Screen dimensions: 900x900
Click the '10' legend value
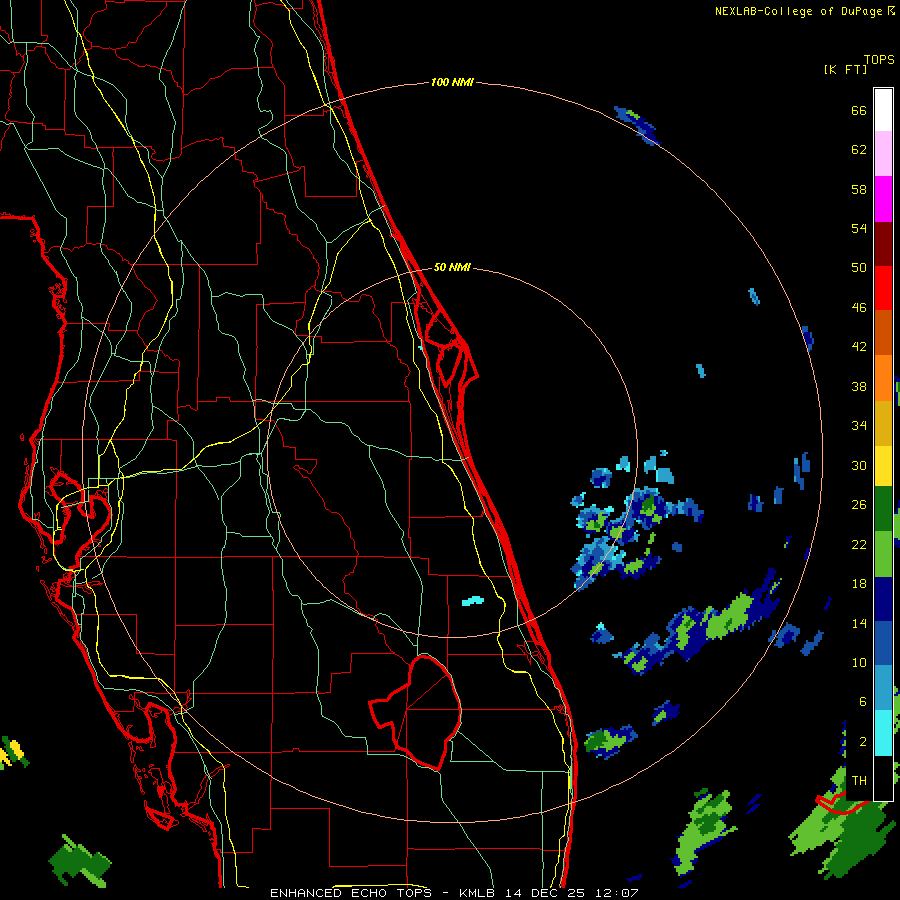(859, 663)
